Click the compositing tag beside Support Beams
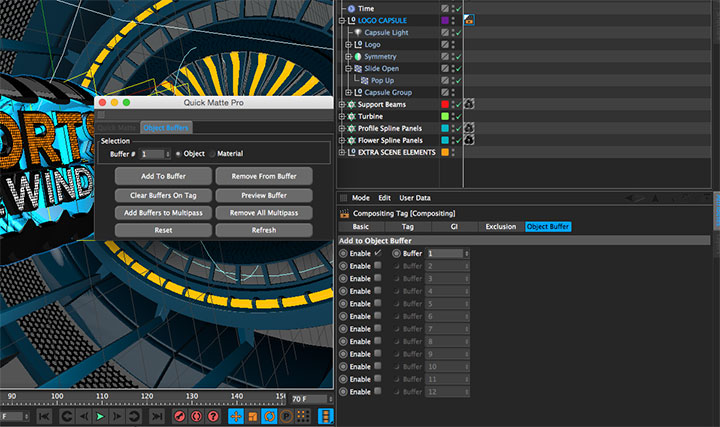 468,104
